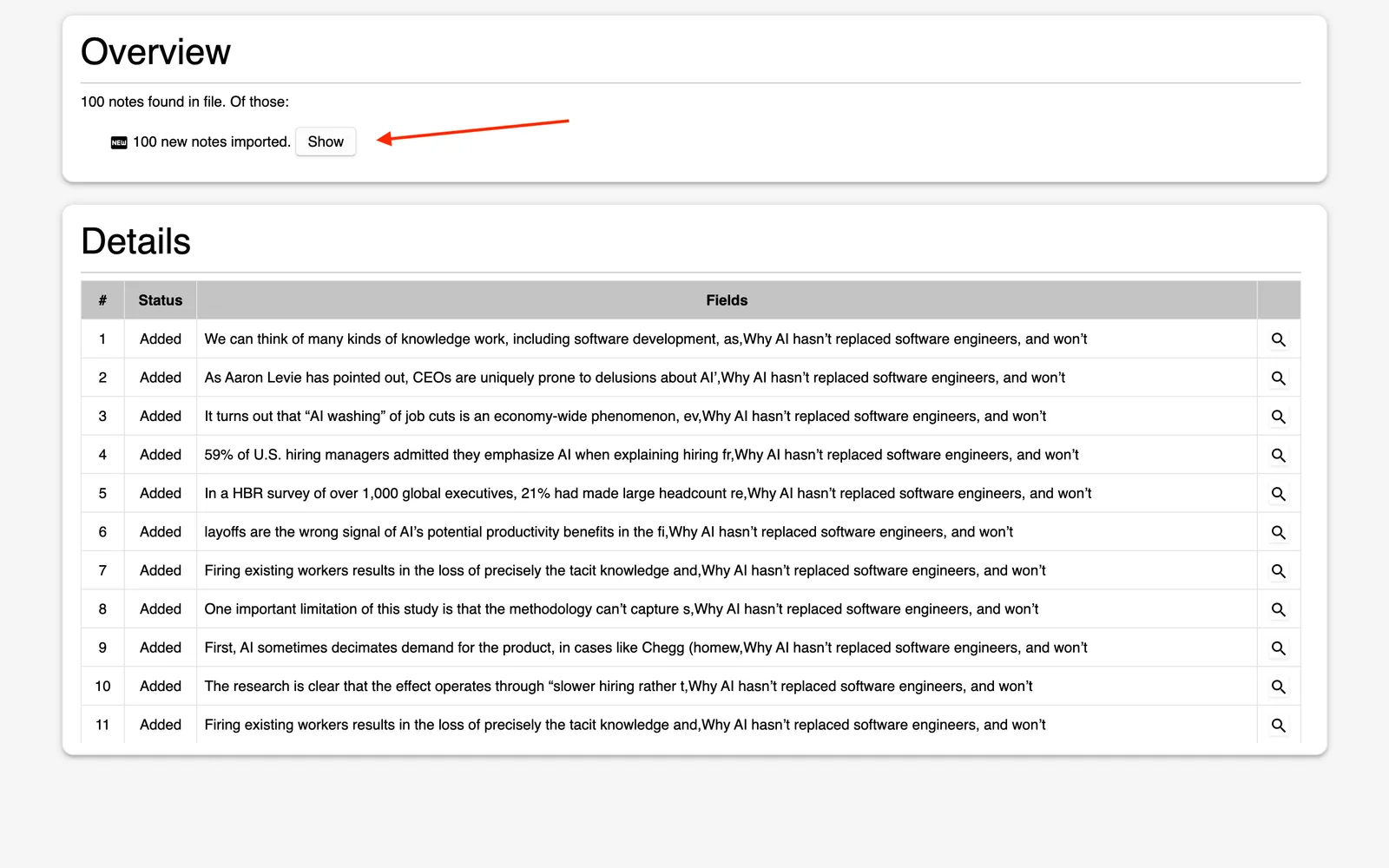Click the NEW badge icon beside imported notes
1389x868 pixels.
click(119, 142)
